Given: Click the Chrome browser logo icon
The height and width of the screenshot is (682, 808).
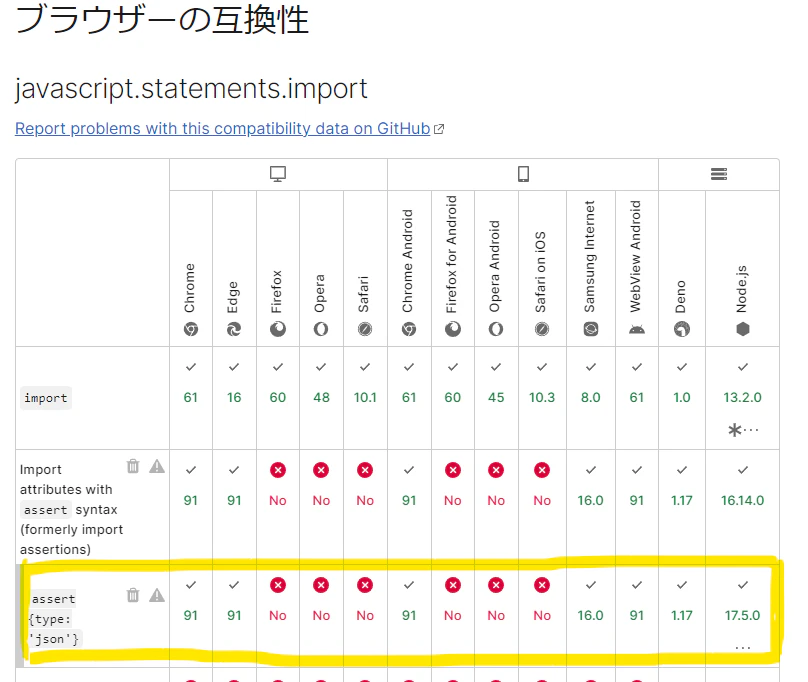Looking at the screenshot, I should [191, 329].
